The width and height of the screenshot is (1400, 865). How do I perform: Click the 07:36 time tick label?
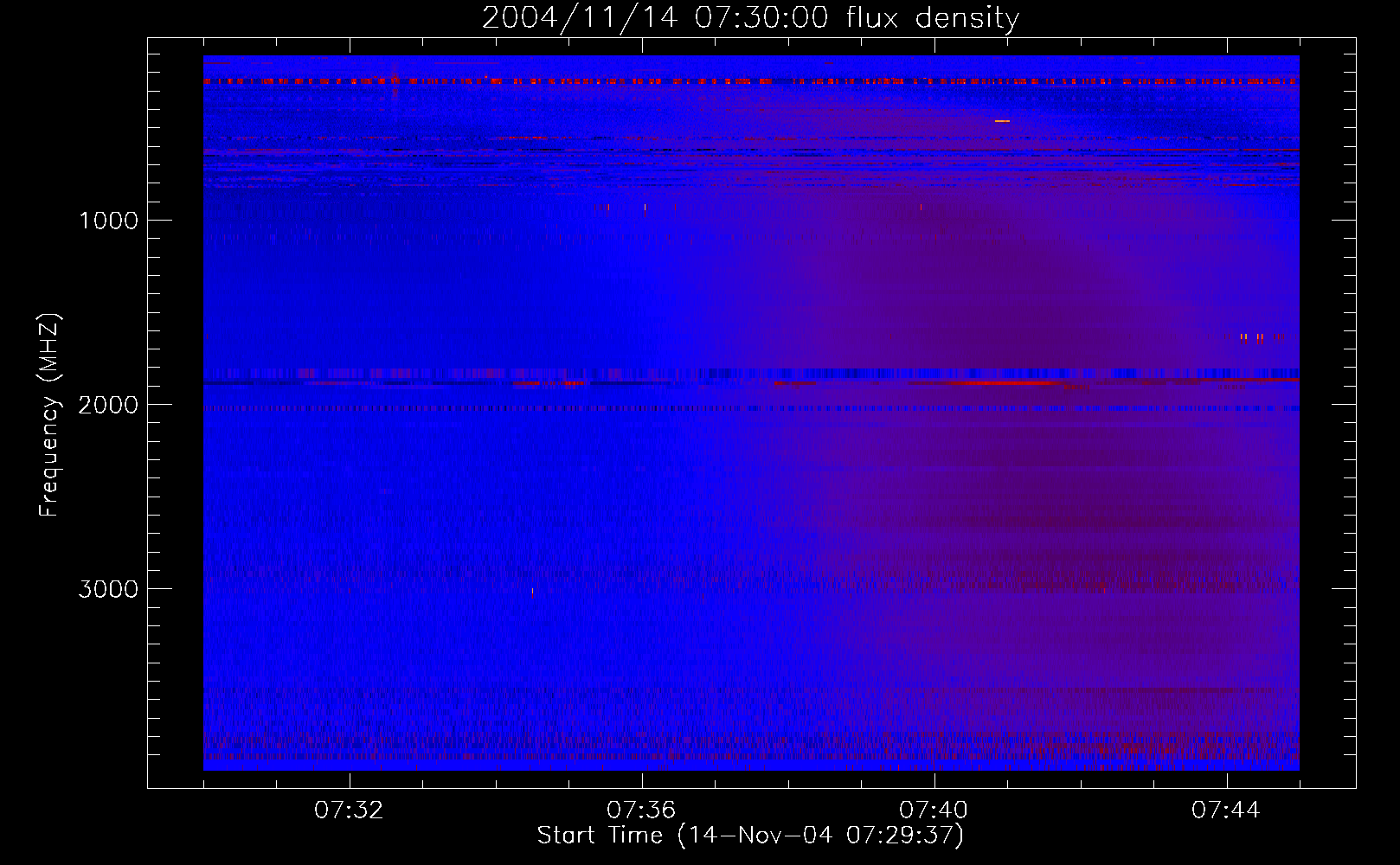click(641, 811)
